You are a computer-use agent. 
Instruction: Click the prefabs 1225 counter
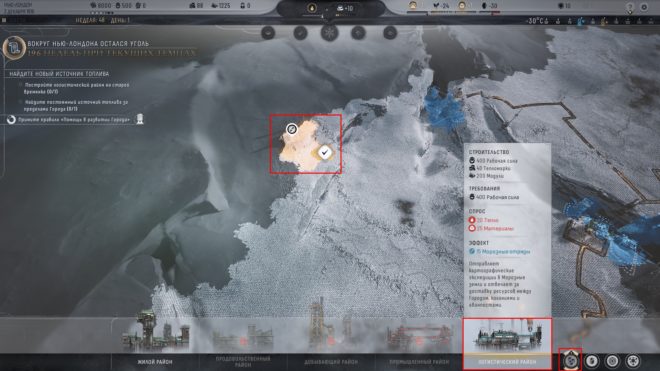coord(221,5)
